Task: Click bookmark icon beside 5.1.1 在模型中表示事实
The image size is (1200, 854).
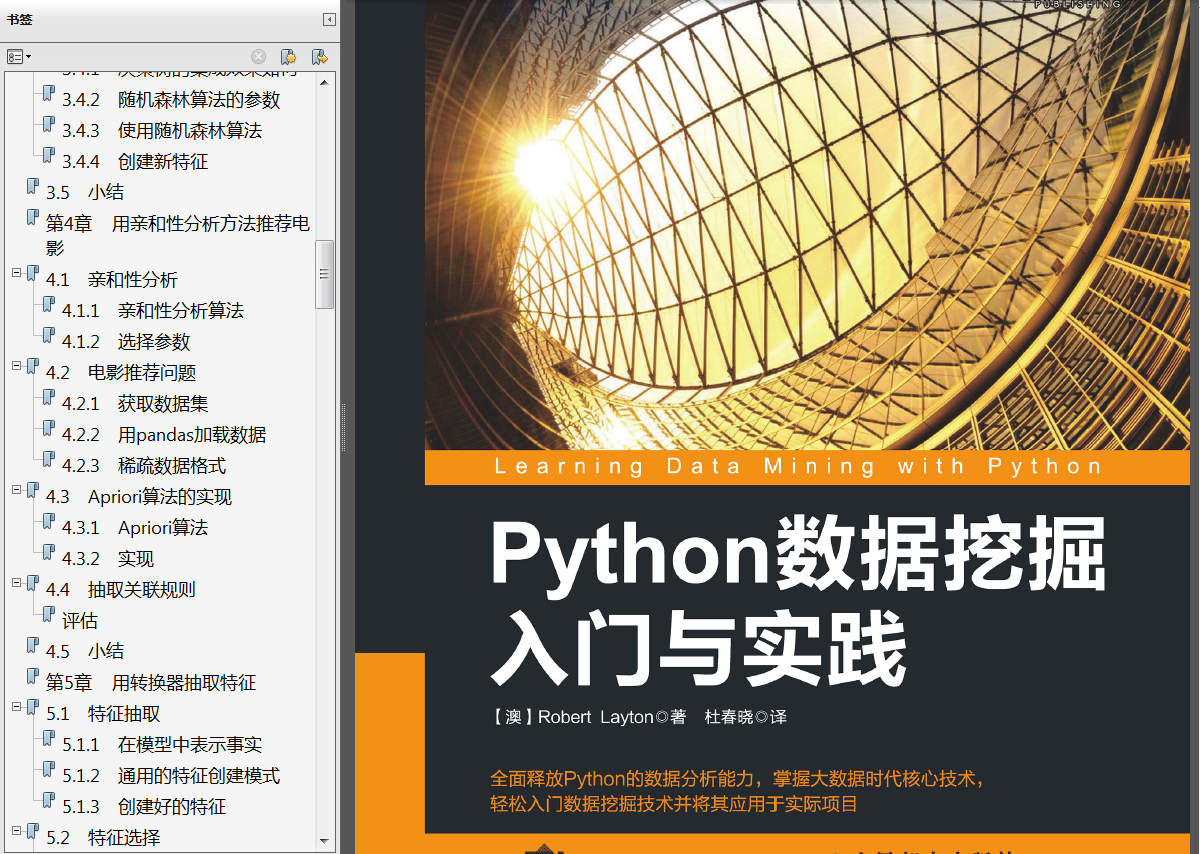Action: (48, 739)
